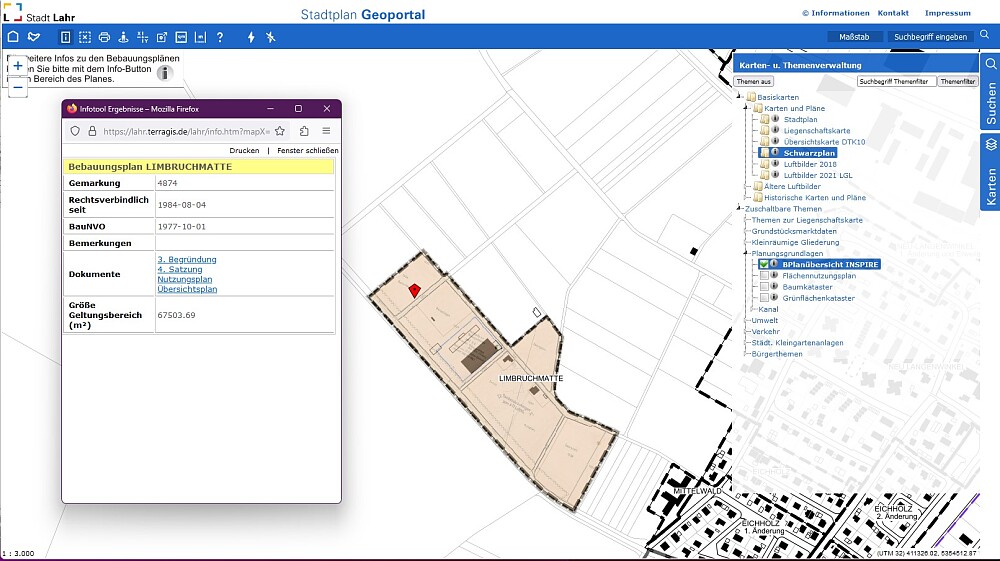Open help via the question mark icon
This screenshot has height=561, width=1000.
(x=220, y=37)
